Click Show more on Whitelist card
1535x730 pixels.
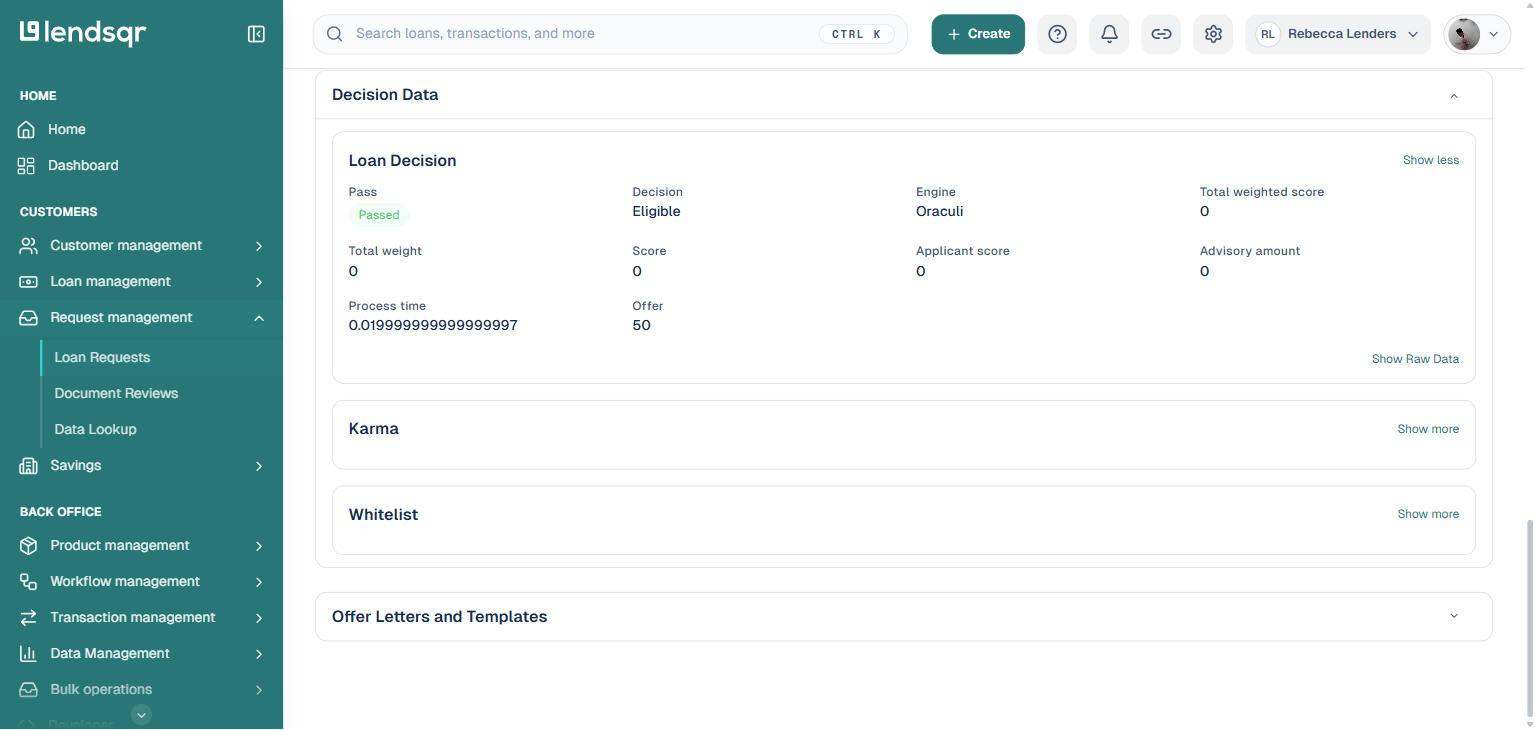1428,514
